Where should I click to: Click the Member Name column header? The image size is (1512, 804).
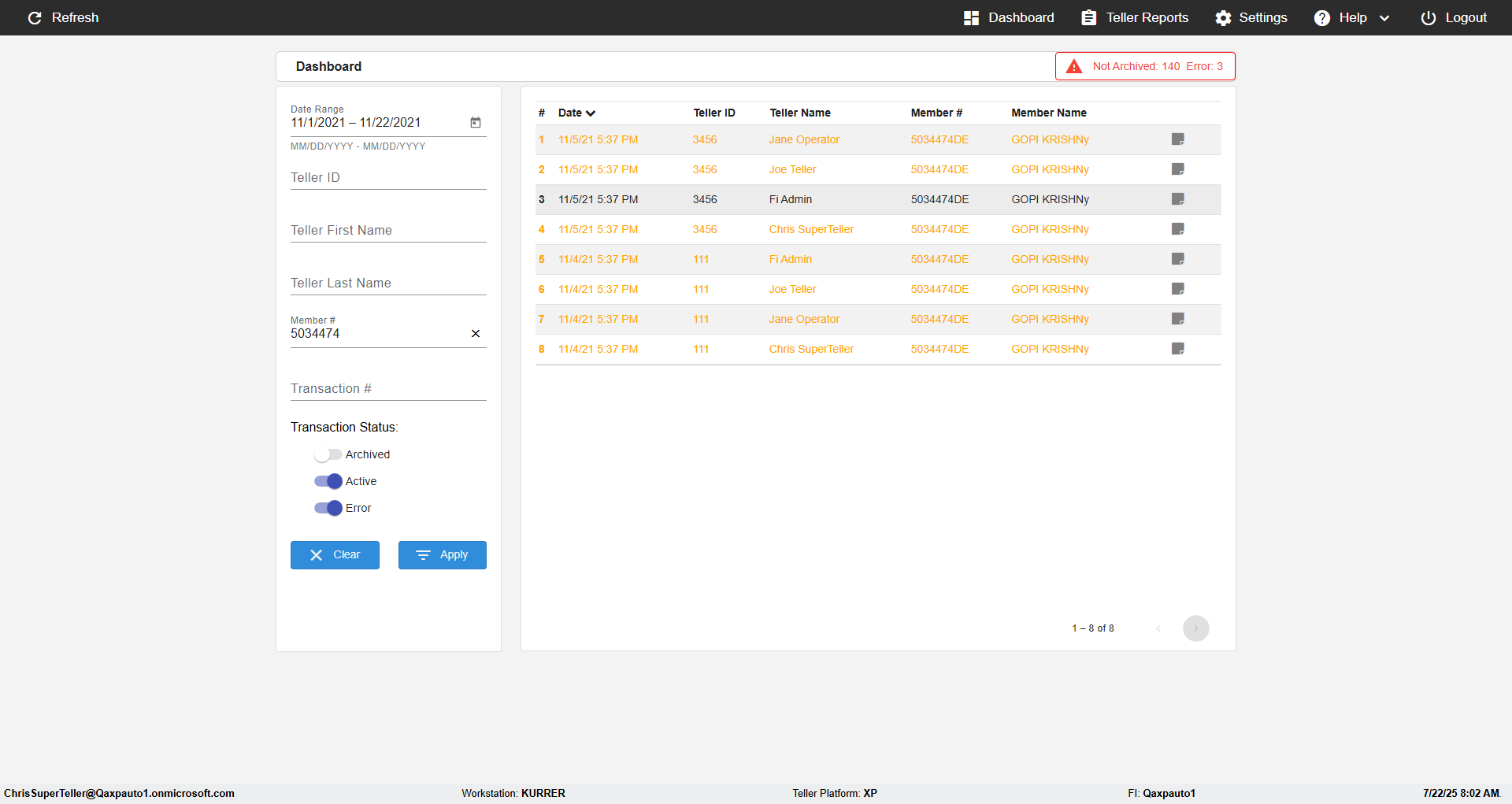1049,113
